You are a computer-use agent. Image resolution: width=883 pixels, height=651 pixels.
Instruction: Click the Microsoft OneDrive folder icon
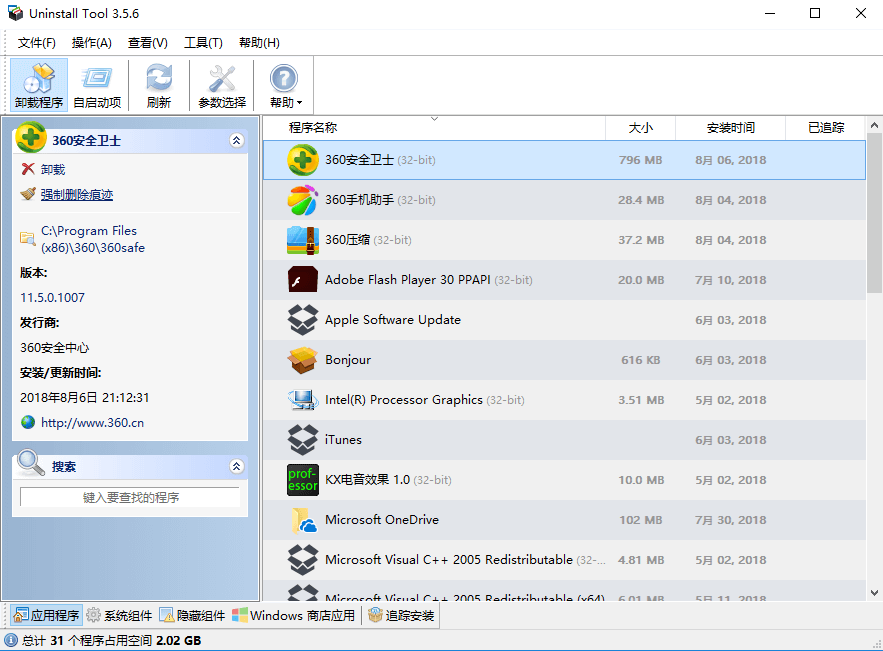coord(304,520)
